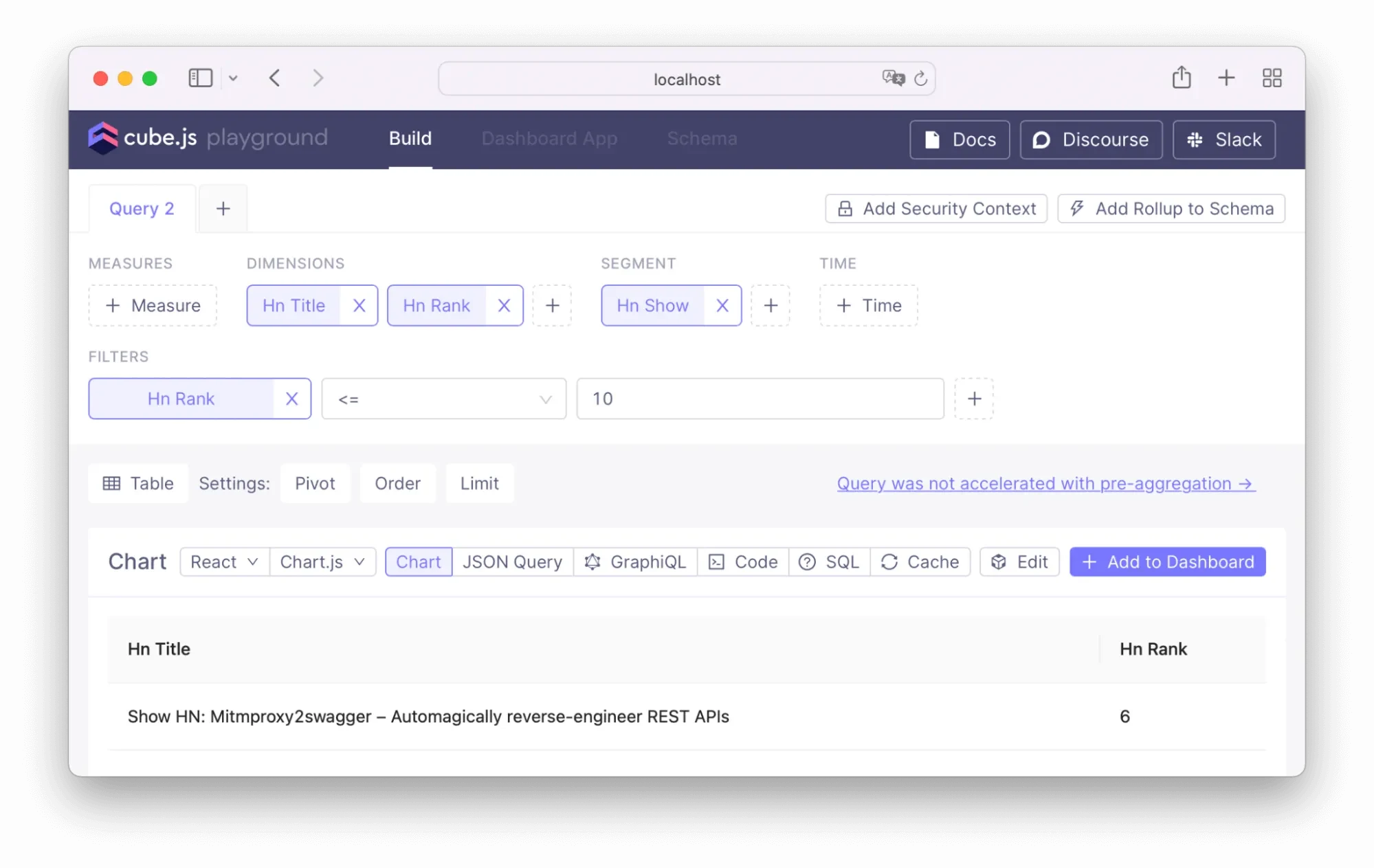Open the Schema tab
The width and height of the screenshot is (1374, 868).
702,139
